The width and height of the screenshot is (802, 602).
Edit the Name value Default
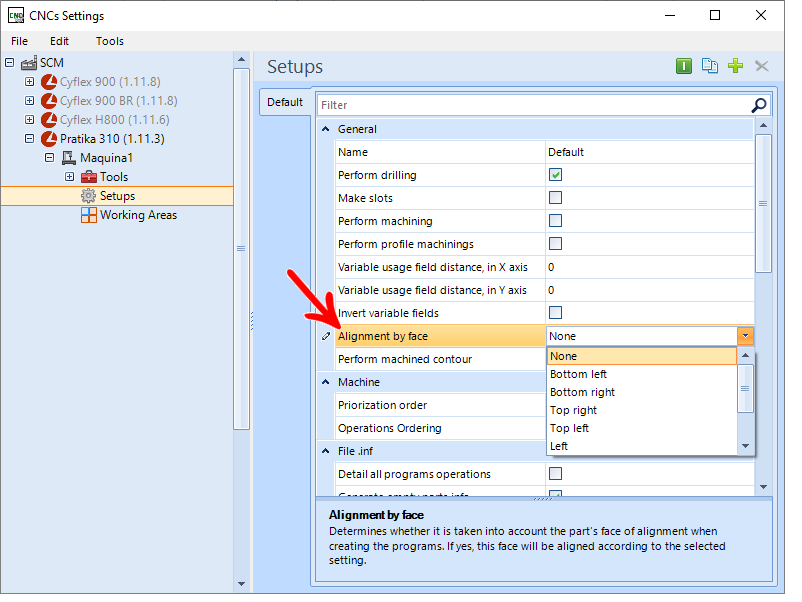[x=649, y=152]
